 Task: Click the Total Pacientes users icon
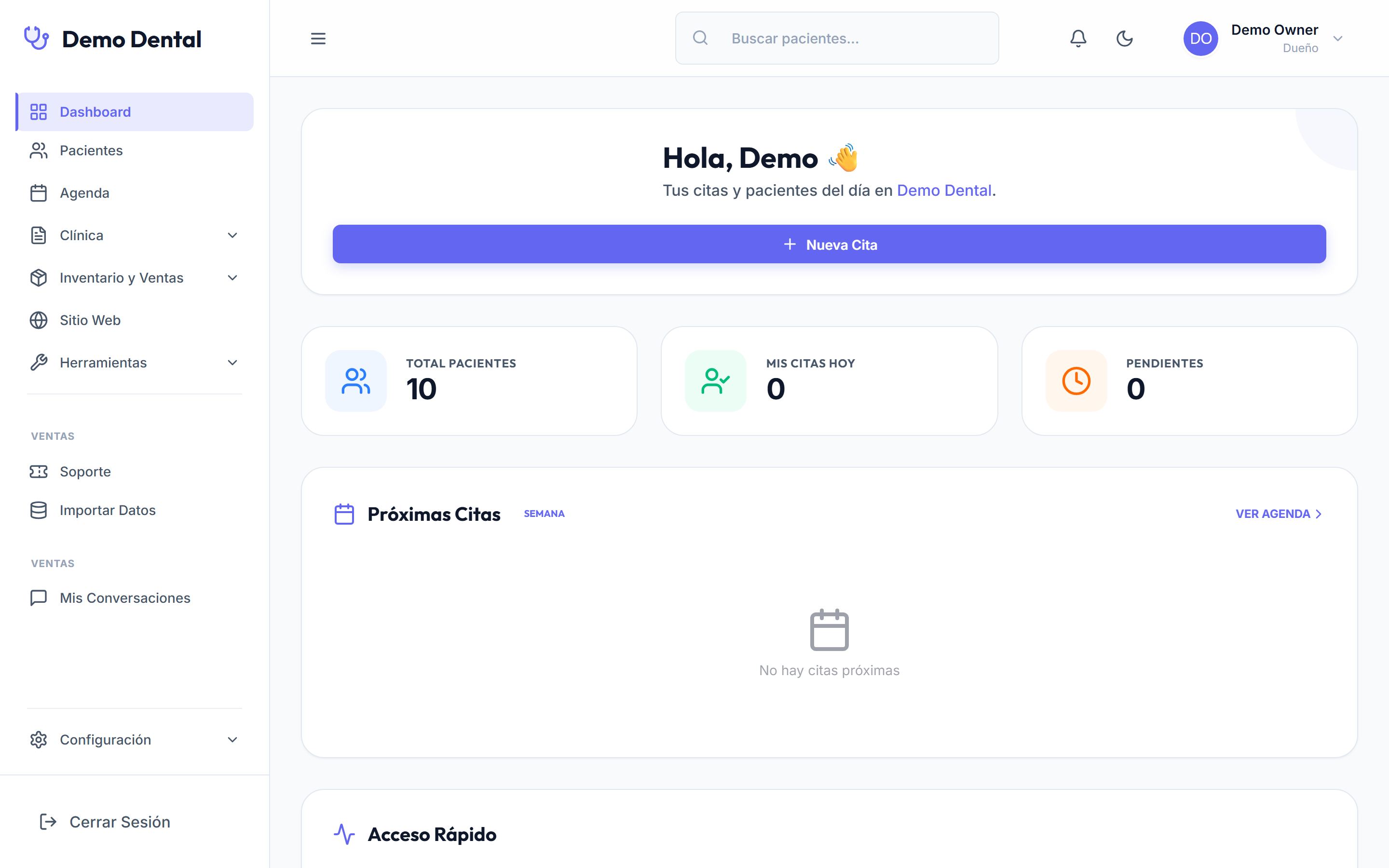coord(356,381)
